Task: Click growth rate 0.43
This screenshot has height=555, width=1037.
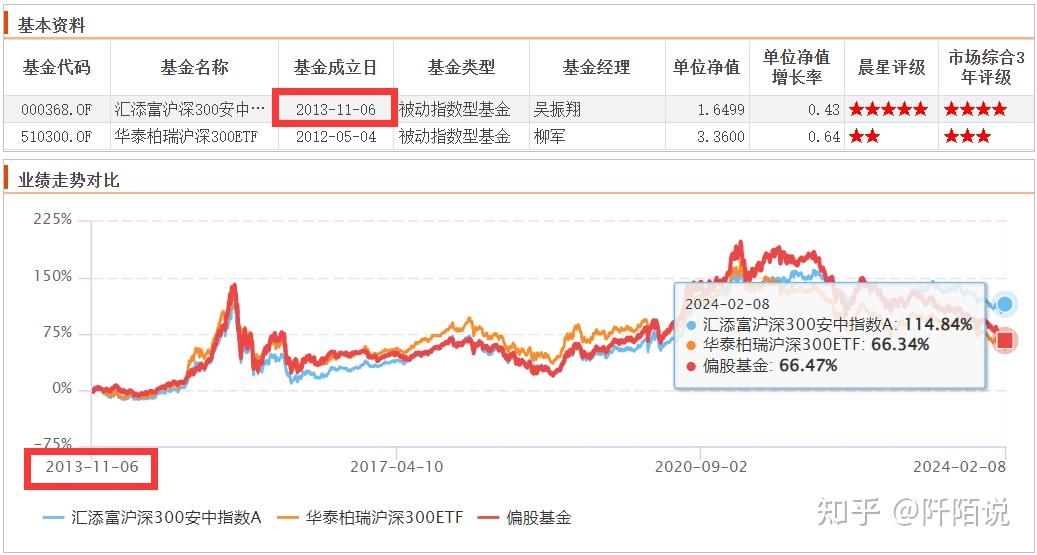Action: (824, 110)
